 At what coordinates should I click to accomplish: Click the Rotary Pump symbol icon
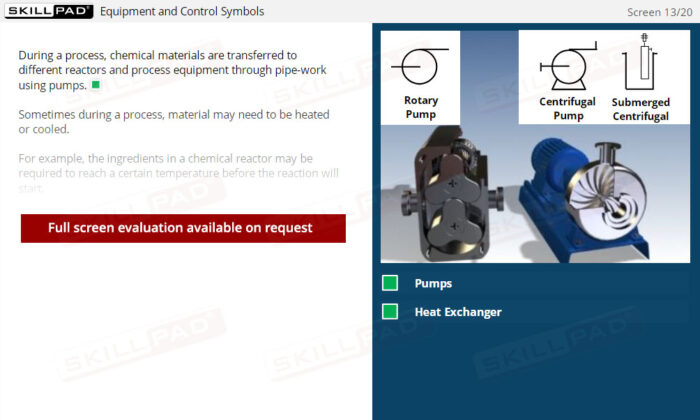[420, 66]
